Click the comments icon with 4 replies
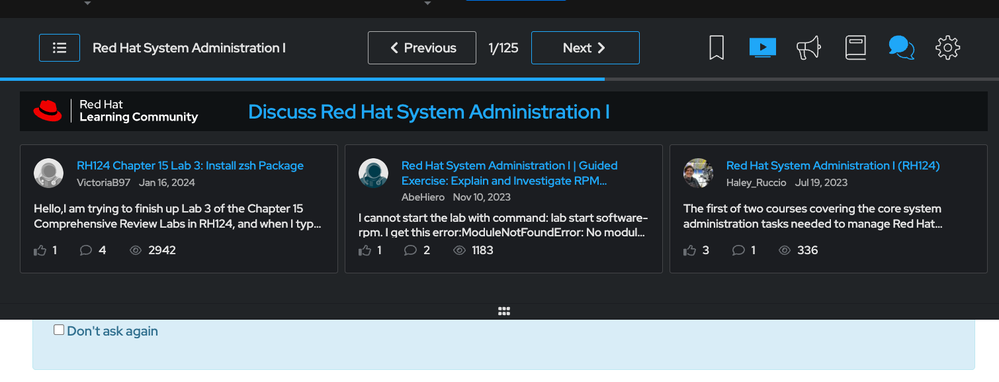 tap(86, 250)
